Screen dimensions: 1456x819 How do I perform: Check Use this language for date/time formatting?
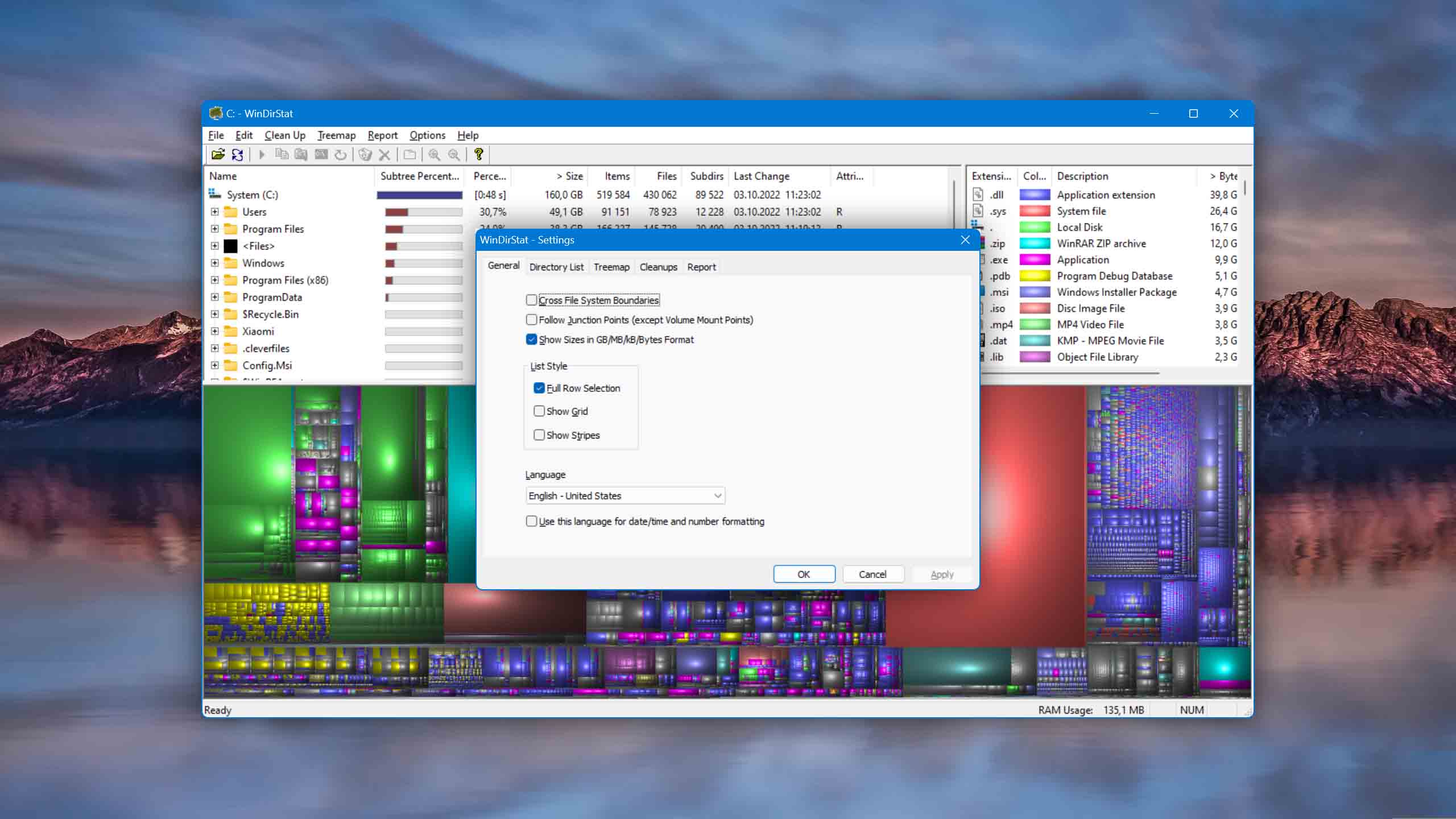pos(531,521)
